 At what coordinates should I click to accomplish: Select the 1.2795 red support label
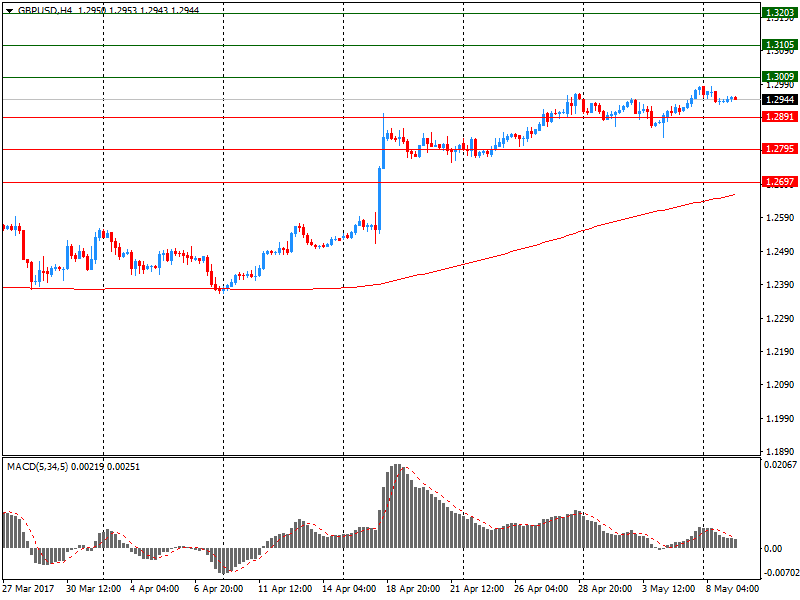point(780,149)
